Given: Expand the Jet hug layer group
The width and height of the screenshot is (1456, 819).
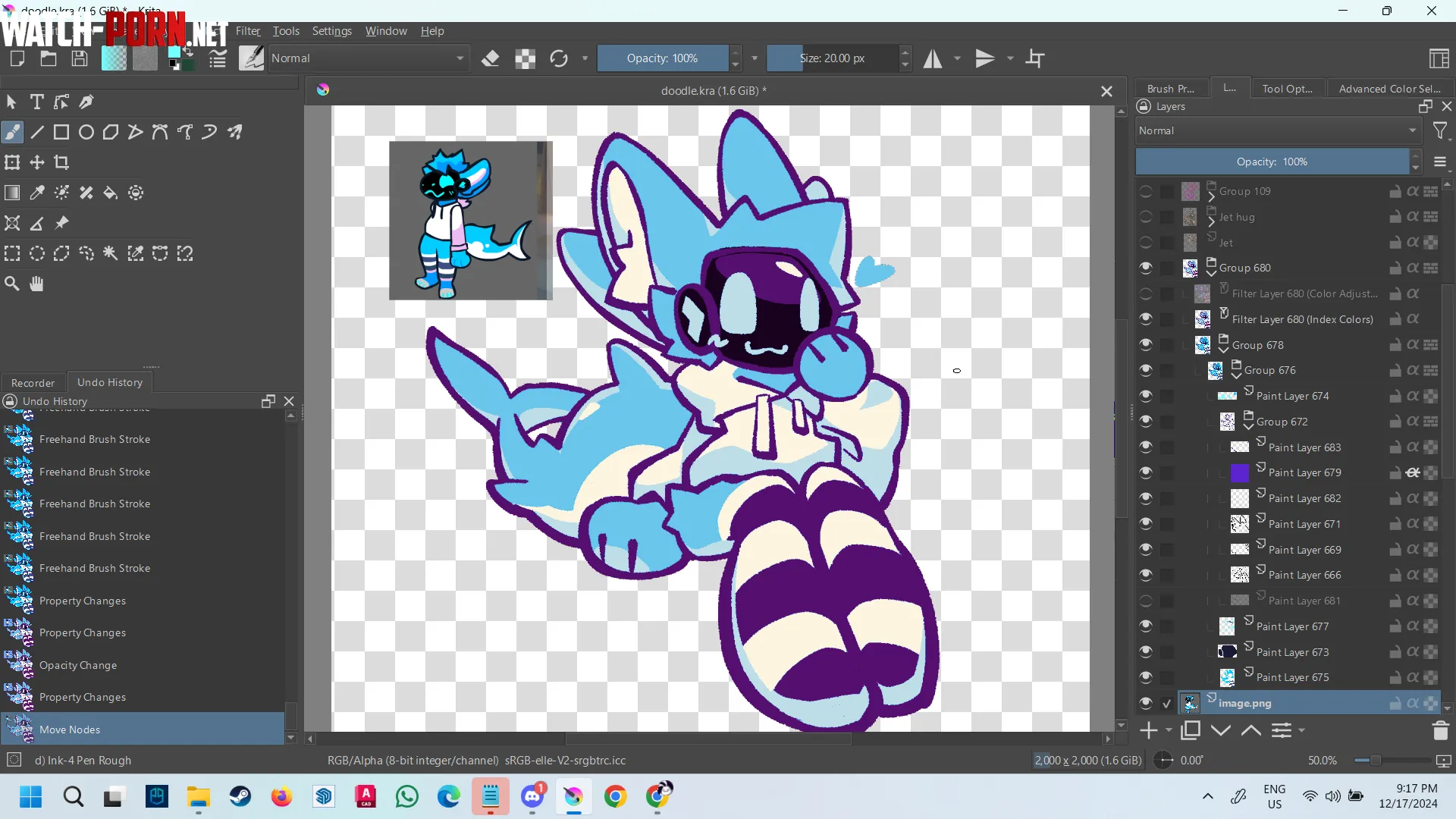Looking at the screenshot, I should point(1211,222).
